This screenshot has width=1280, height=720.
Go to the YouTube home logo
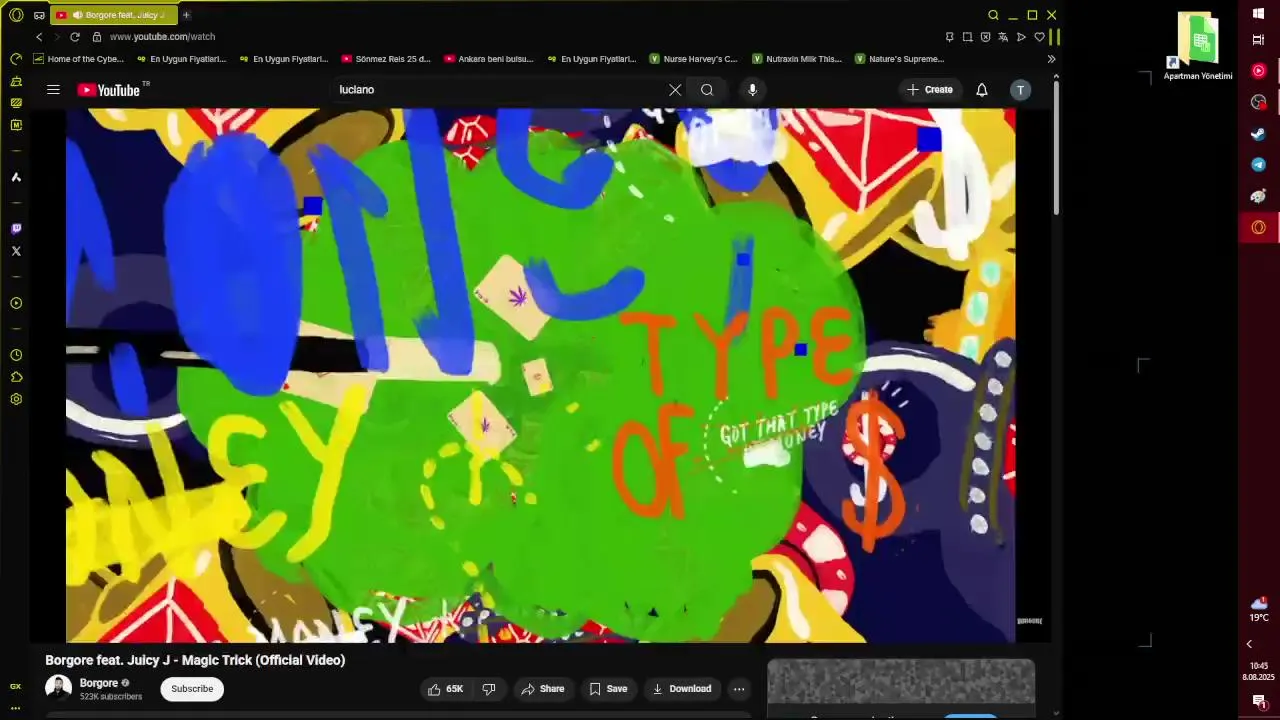tap(110, 90)
